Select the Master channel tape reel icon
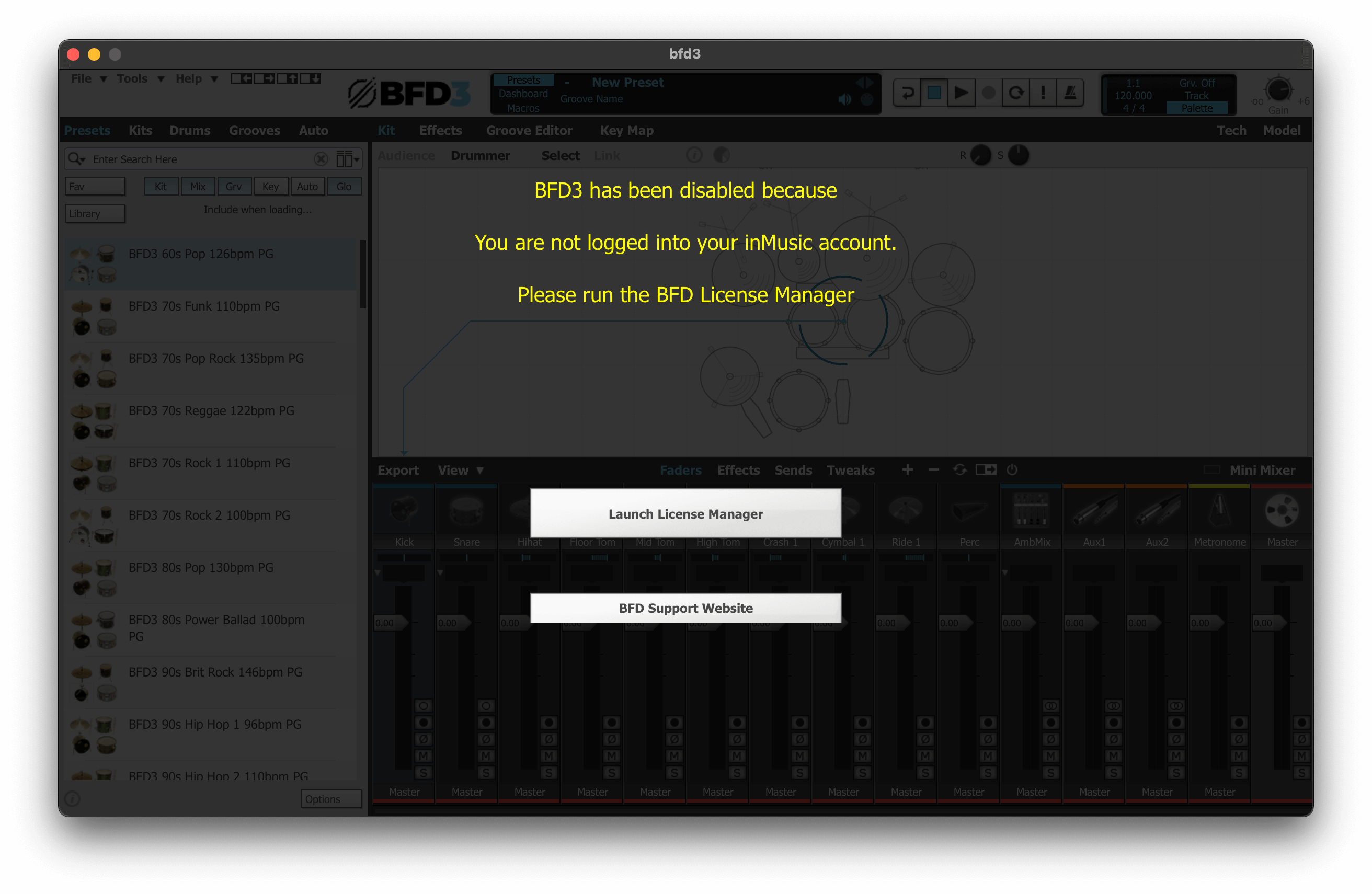 [x=1282, y=510]
